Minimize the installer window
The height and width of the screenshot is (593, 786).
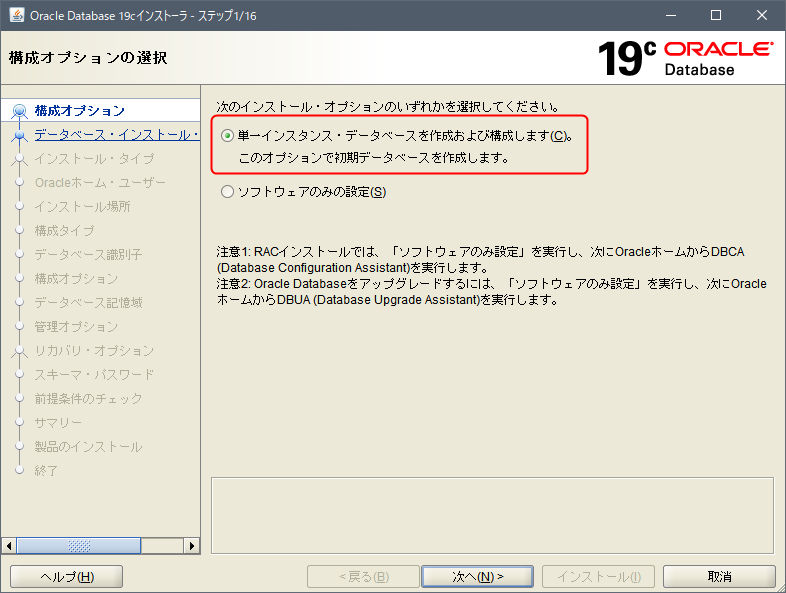coord(671,15)
